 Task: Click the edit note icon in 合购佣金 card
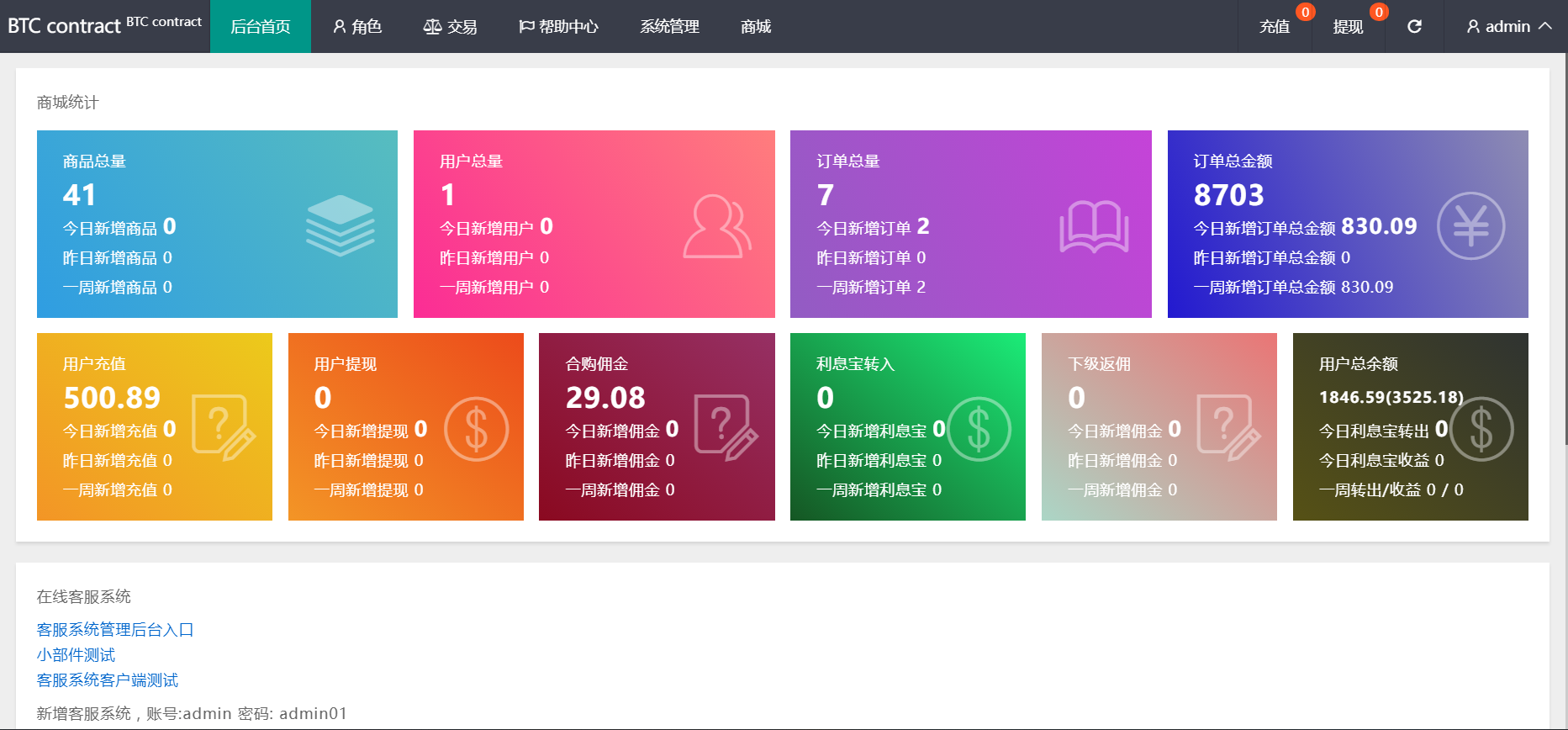[726, 427]
